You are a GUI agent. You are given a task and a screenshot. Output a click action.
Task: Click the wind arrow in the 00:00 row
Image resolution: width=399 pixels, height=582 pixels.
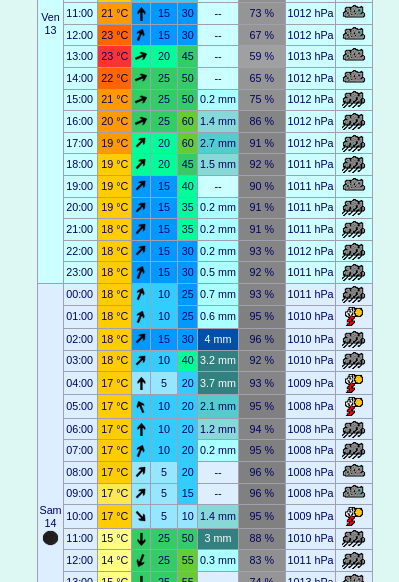tap(141, 294)
